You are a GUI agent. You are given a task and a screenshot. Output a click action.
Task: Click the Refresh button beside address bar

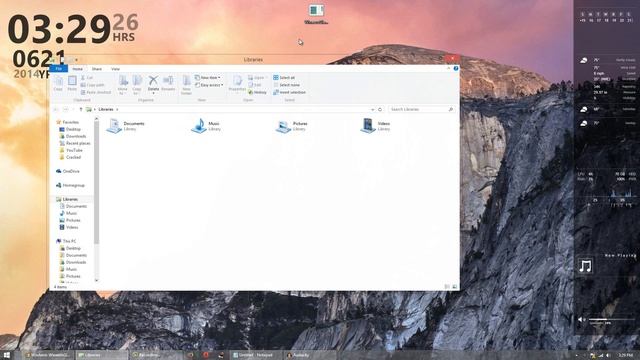[380, 109]
